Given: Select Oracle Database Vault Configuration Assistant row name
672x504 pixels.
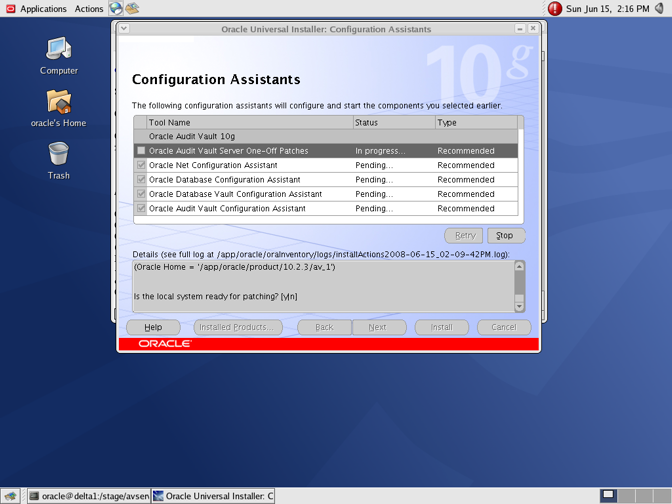Looking at the screenshot, I should pyautogui.click(x=235, y=194).
